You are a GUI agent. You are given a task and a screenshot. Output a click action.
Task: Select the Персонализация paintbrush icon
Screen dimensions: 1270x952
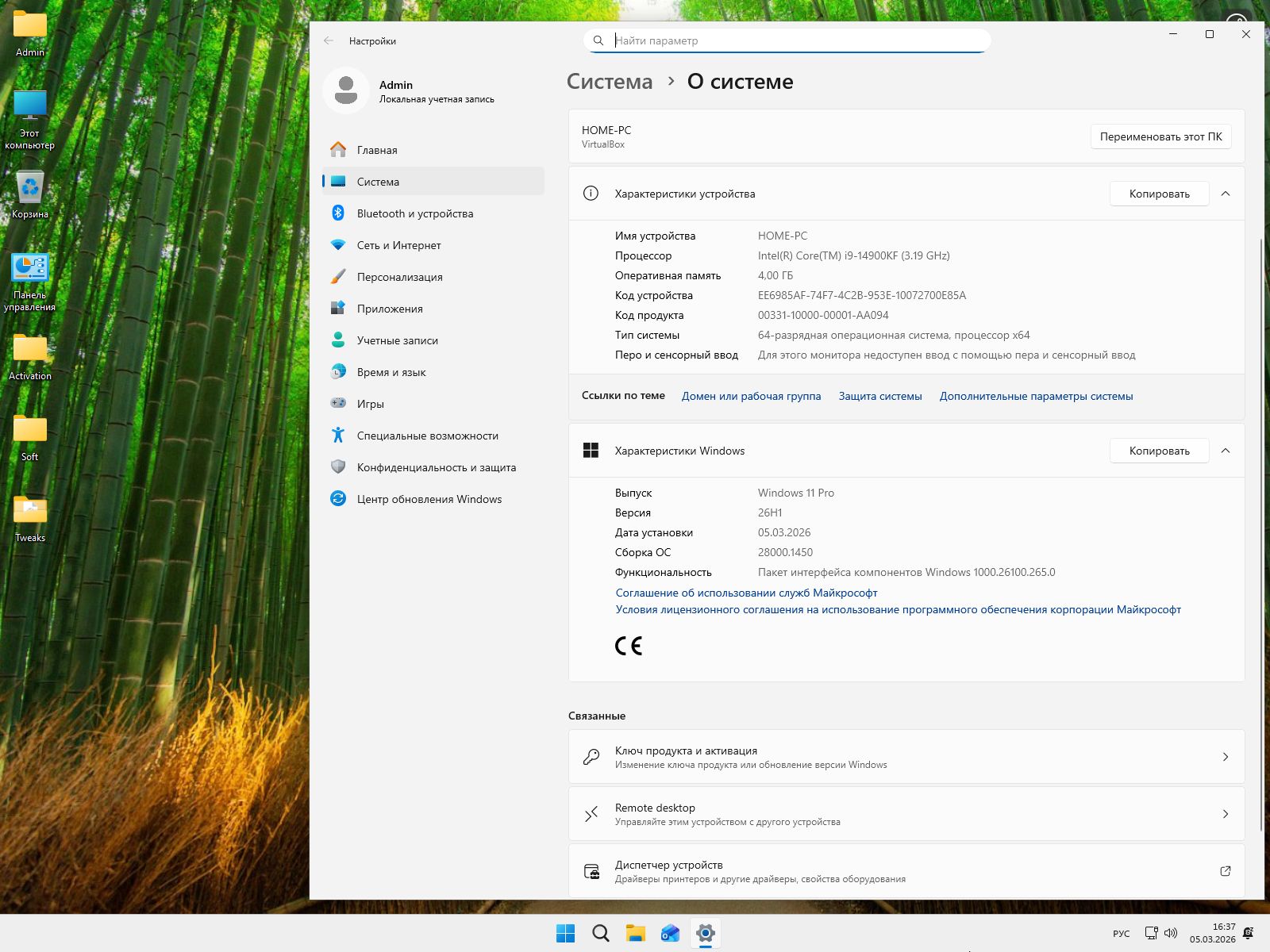point(338,277)
